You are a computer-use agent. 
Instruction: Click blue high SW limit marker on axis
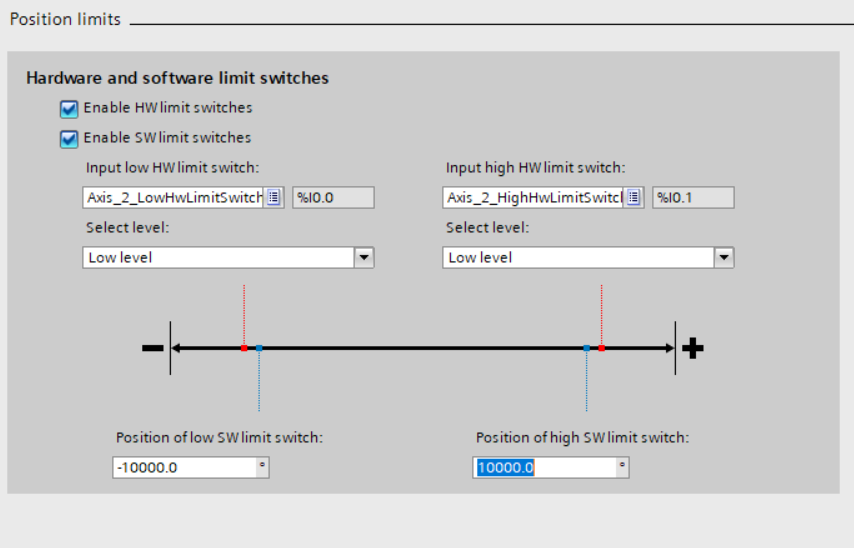pos(587,348)
